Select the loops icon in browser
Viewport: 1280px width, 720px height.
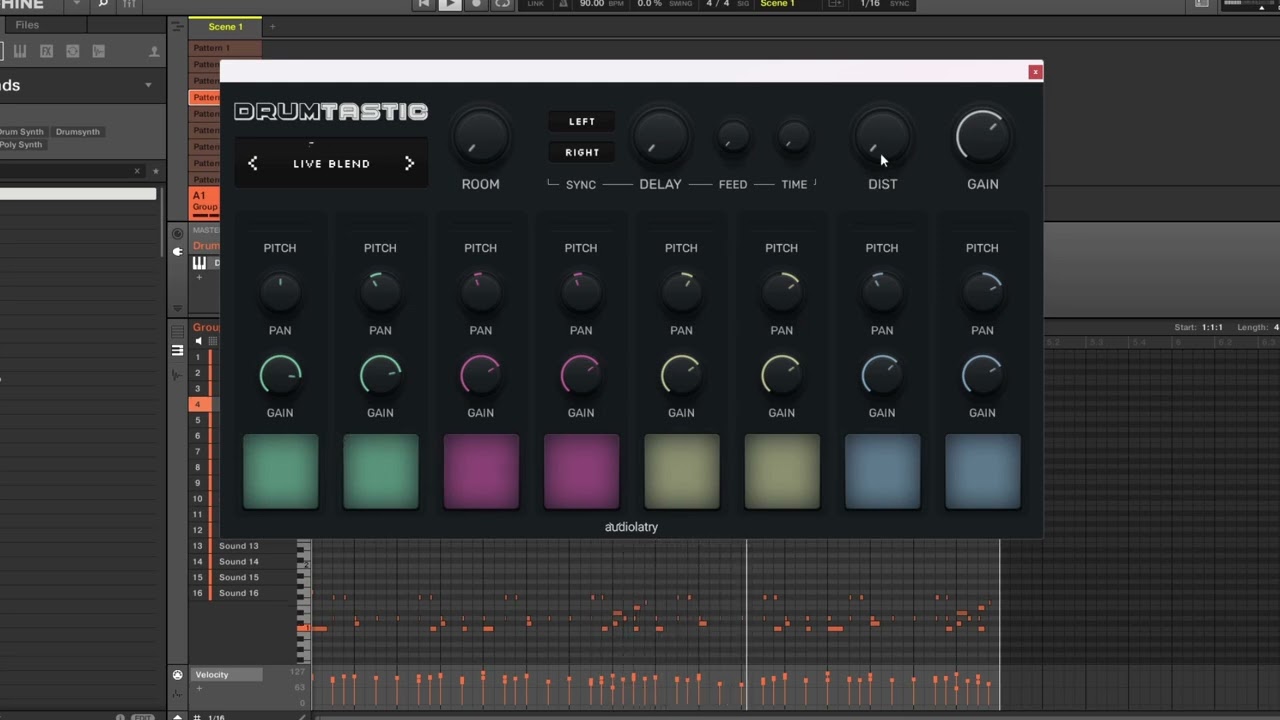click(72, 51)
